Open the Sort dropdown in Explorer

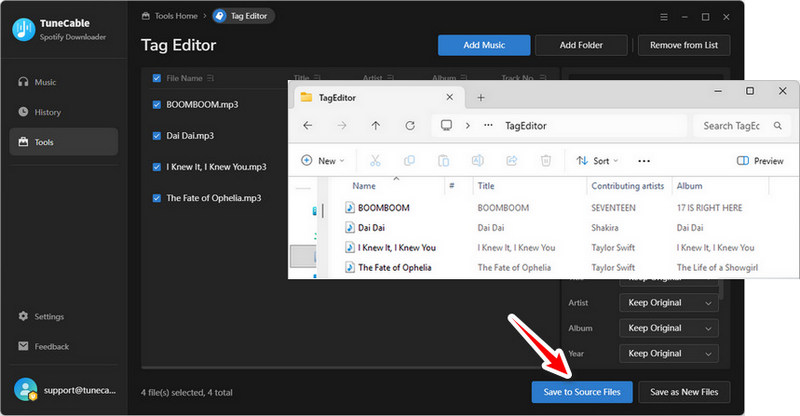pyautogui.click(x=597, y=161)
